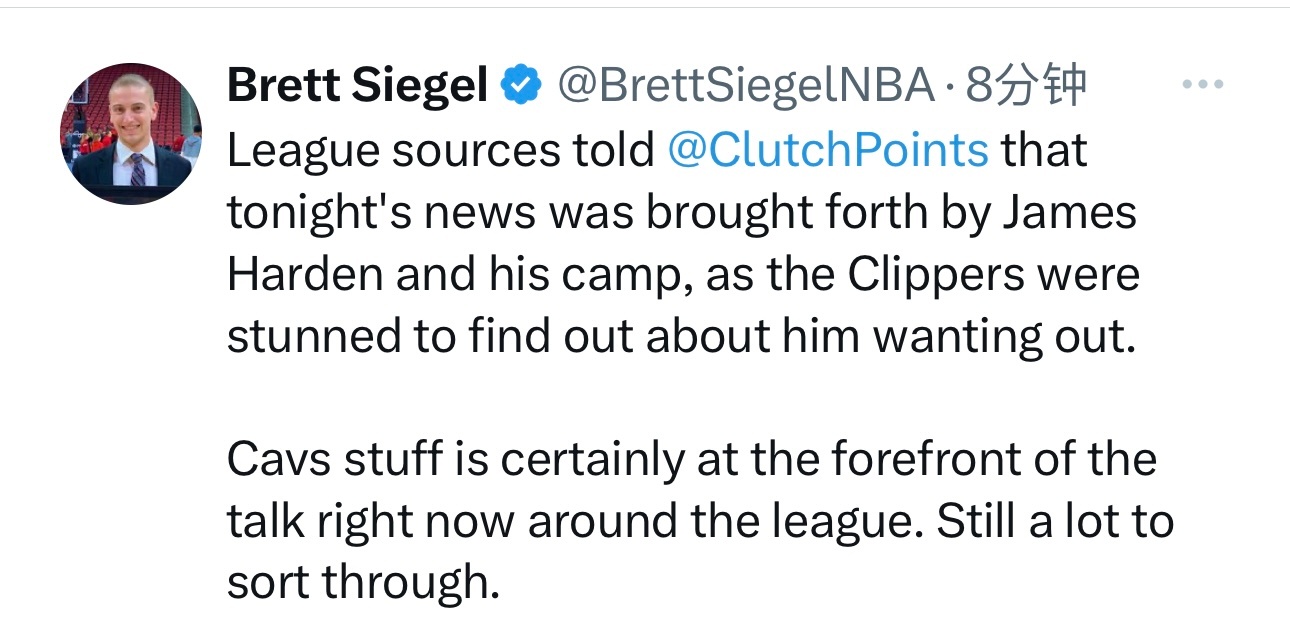
Task: Click the blue verified badge
Action: click(x=520, y=87)
